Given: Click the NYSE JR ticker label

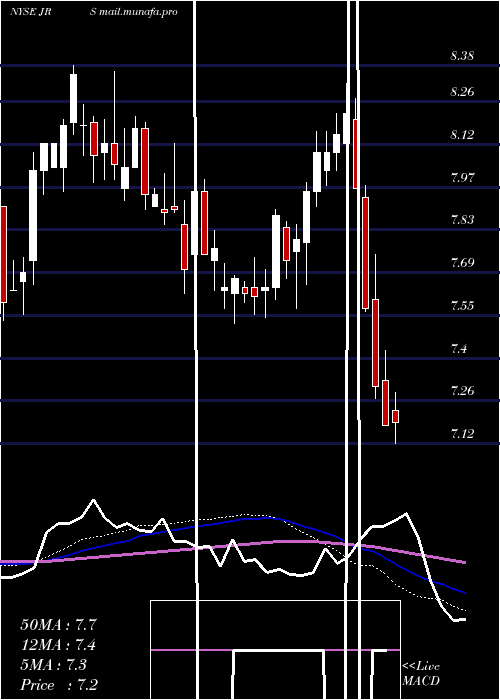Looking at the screenshot, I should click(x=30, y=12).
